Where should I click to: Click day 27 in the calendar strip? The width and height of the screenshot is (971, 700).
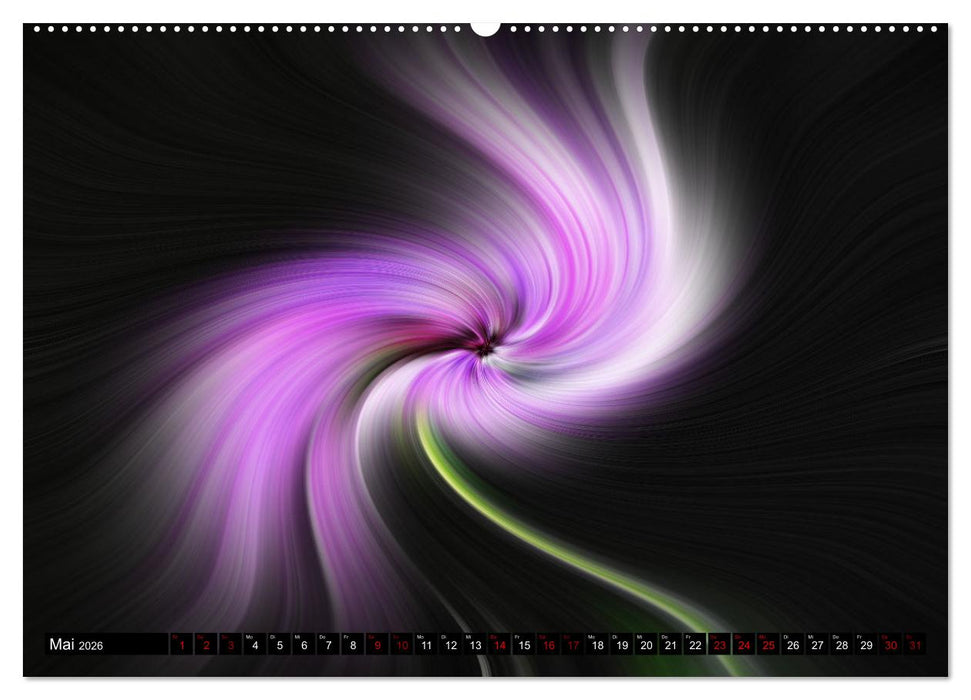[817, 645]
